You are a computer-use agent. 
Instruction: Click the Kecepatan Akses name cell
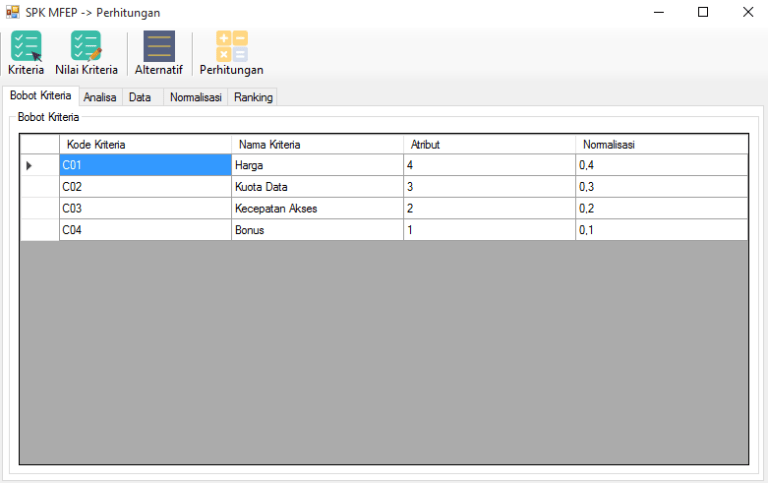coord(317,209)
